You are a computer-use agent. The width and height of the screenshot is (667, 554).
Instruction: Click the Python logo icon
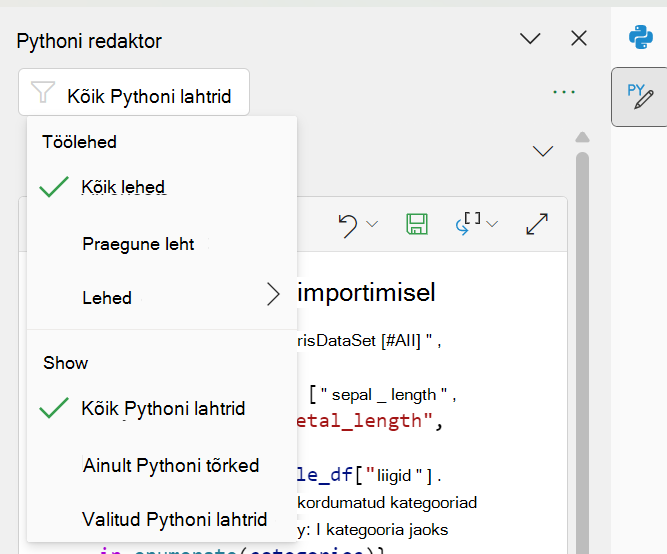[641, 37]
